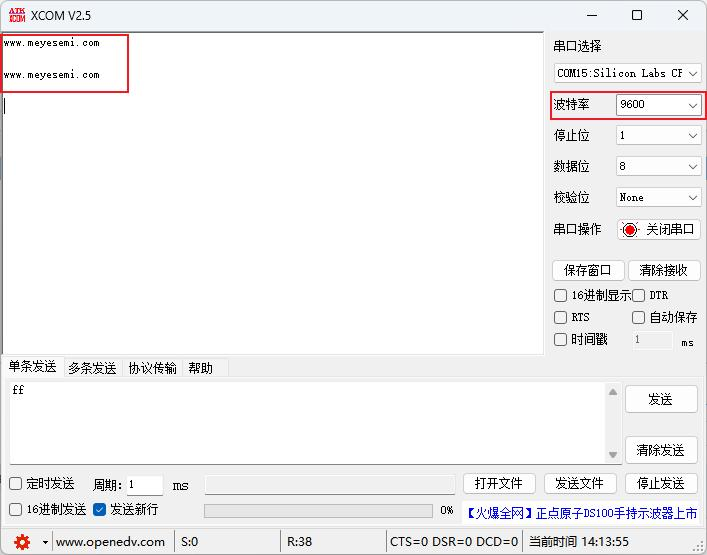
Task: Open the 正点原子DS100 advertisement link
Action: coord(582,513)
